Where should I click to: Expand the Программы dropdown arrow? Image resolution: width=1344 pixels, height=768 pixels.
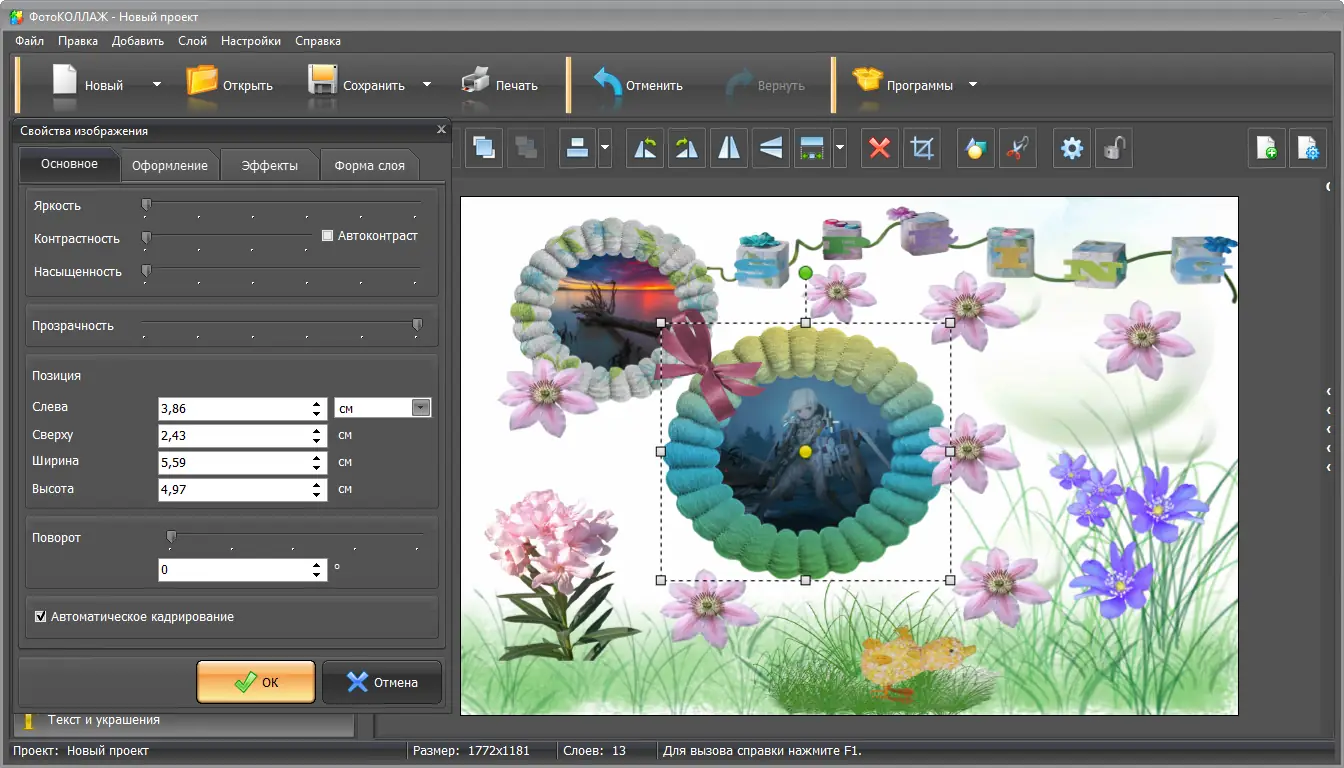point(973,85)
